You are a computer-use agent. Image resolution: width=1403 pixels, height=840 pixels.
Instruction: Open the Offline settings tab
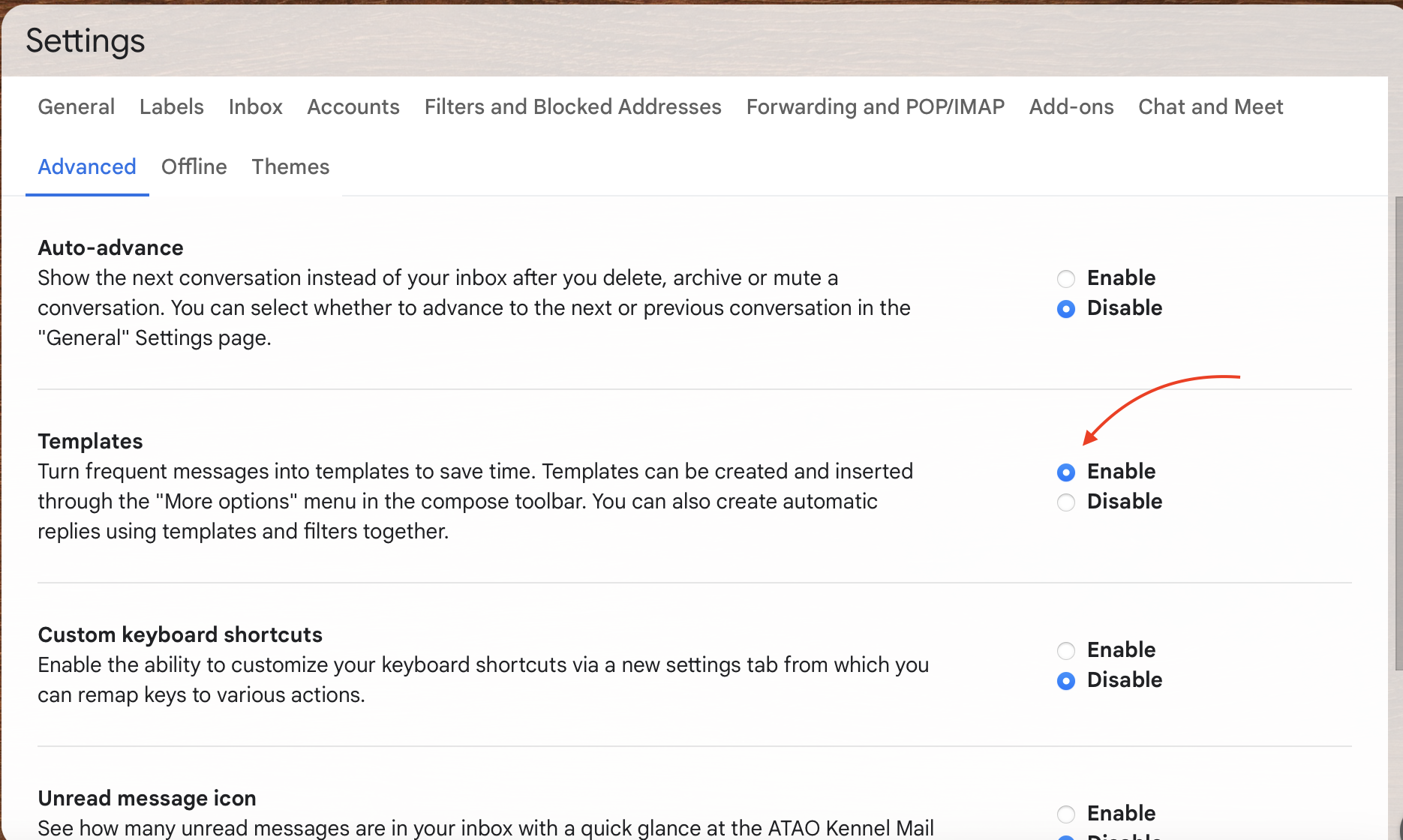pyautogui.click(x=194, y=167)
